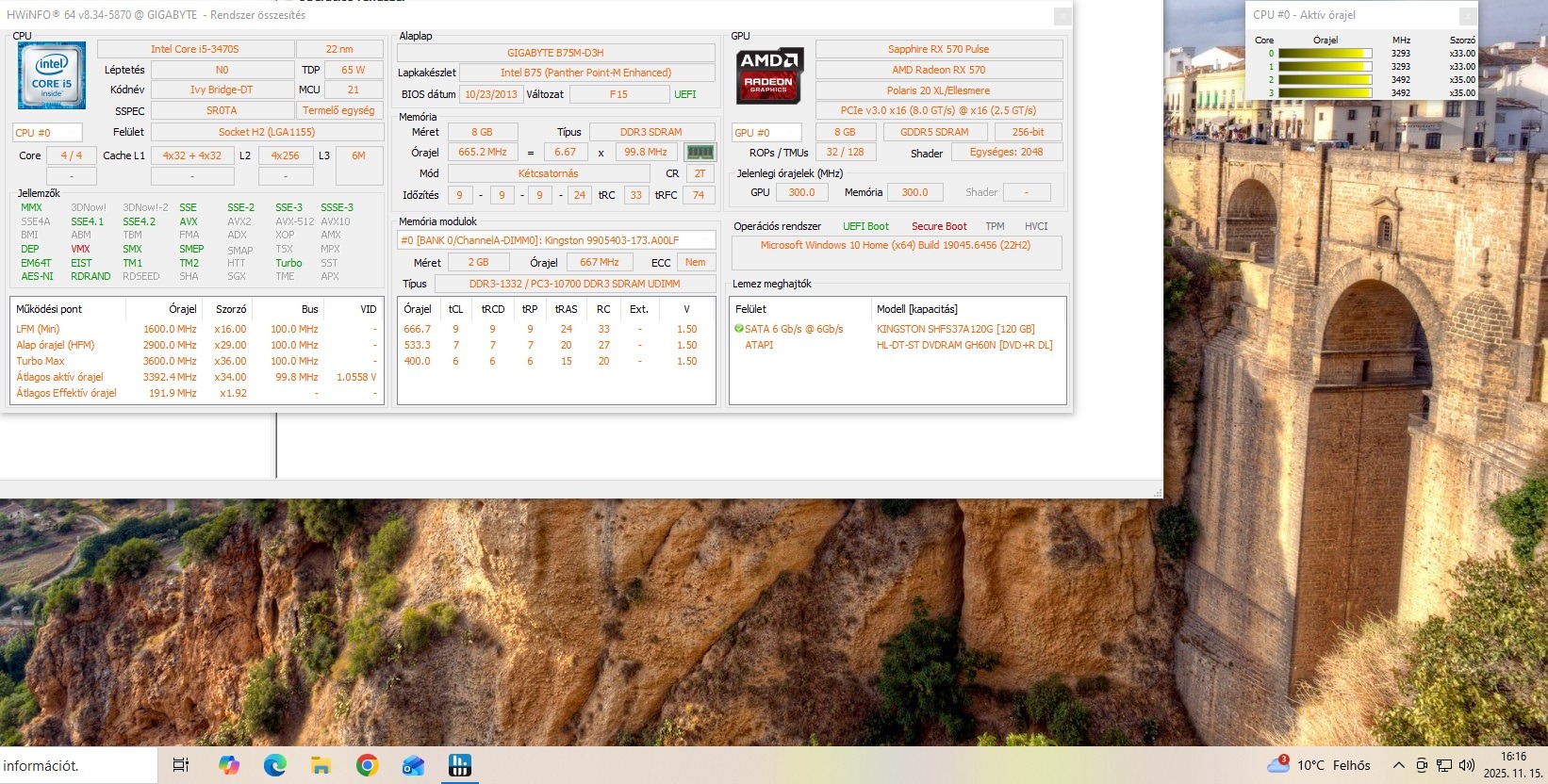
Task: Open Outlook from the taskbar
Action: tap(413, 765)
